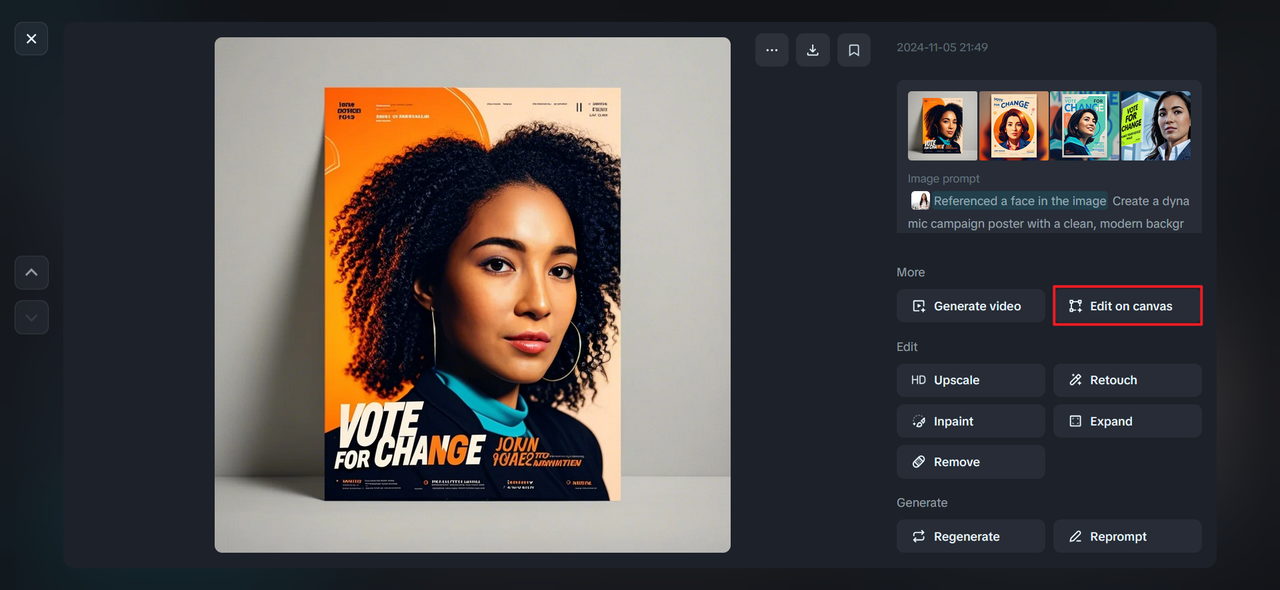Regenerate the image
This screenshot has width=1280, height=590.
pos(971,536)
